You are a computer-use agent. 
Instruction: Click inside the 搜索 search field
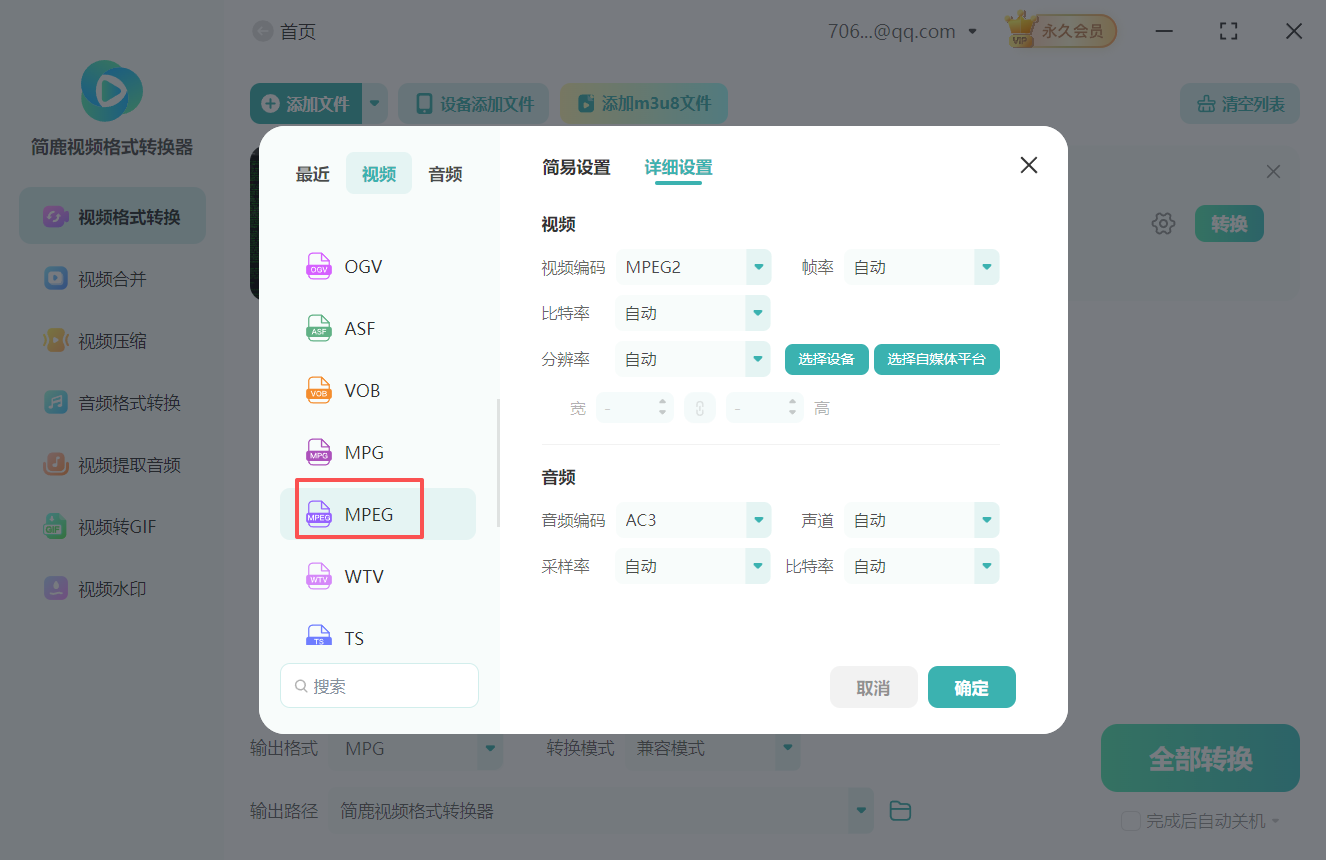[379, 685]
